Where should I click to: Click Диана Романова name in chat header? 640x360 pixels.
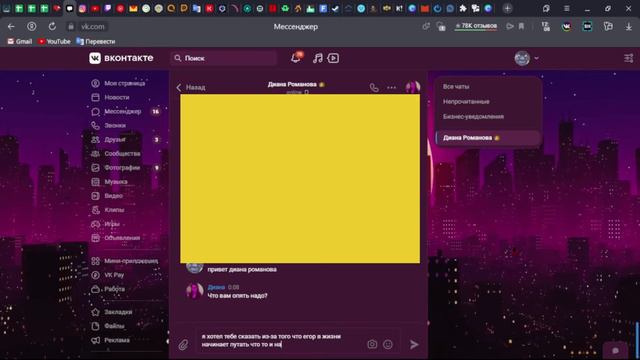292,84
